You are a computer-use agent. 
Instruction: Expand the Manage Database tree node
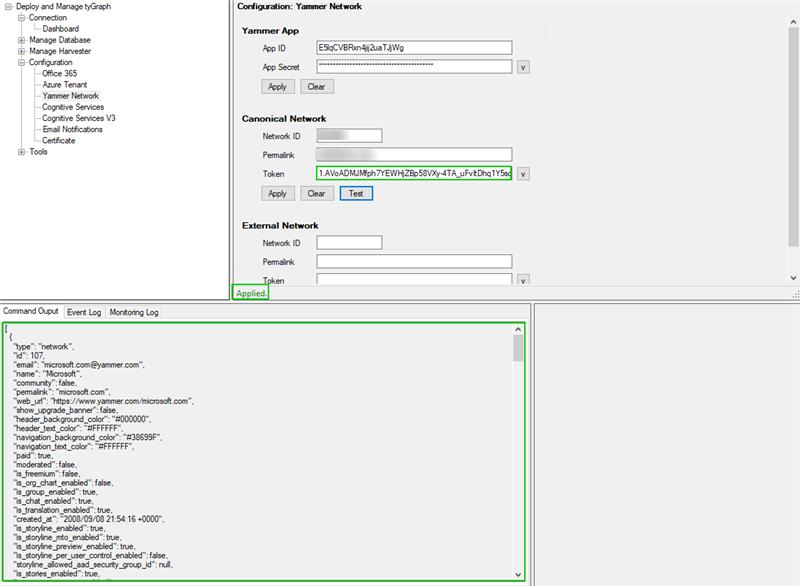[x=22, y=40]
